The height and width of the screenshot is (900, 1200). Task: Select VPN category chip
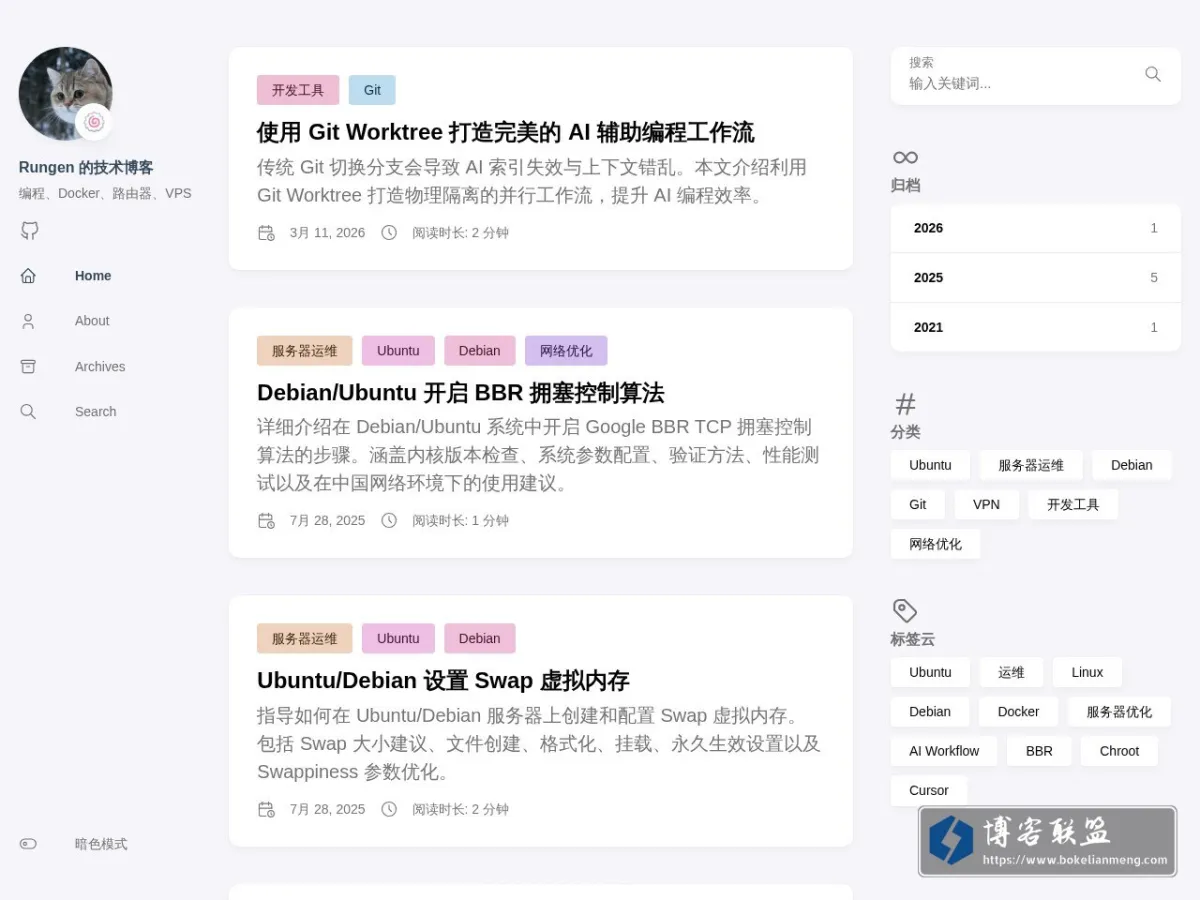point(986,505)
